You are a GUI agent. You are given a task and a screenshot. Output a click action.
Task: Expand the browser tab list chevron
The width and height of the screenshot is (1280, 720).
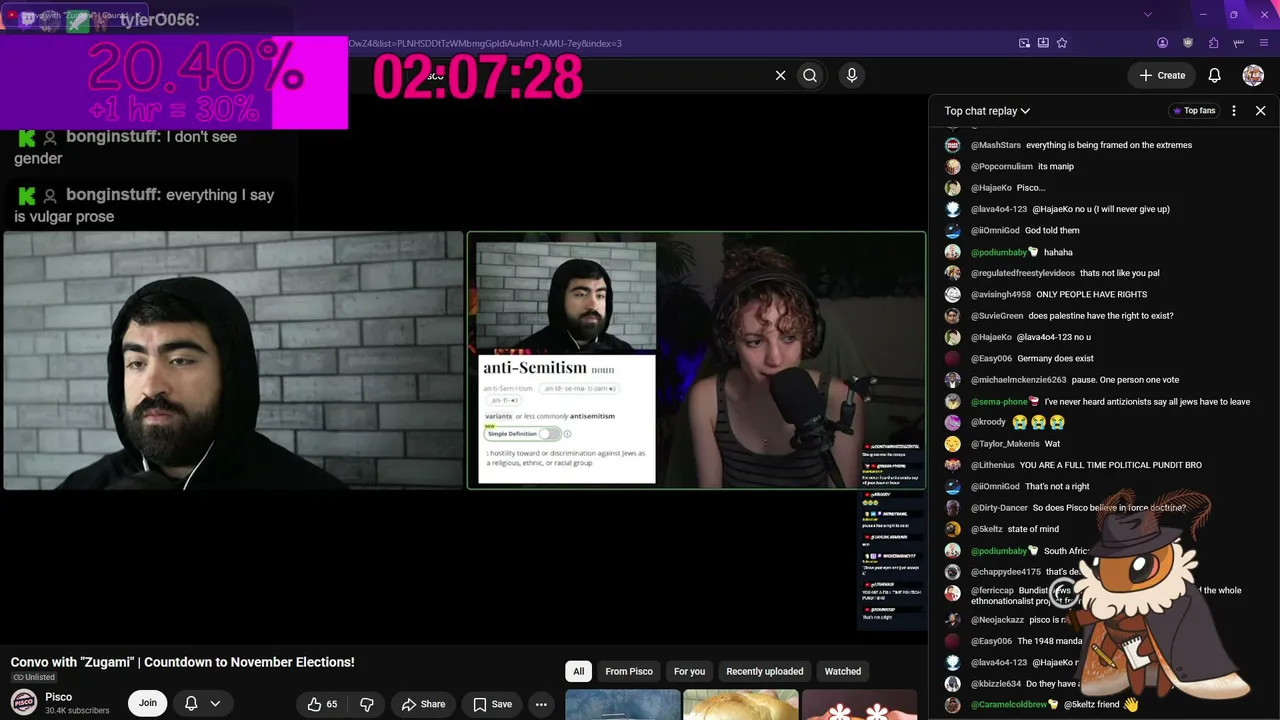(1148, 14)
